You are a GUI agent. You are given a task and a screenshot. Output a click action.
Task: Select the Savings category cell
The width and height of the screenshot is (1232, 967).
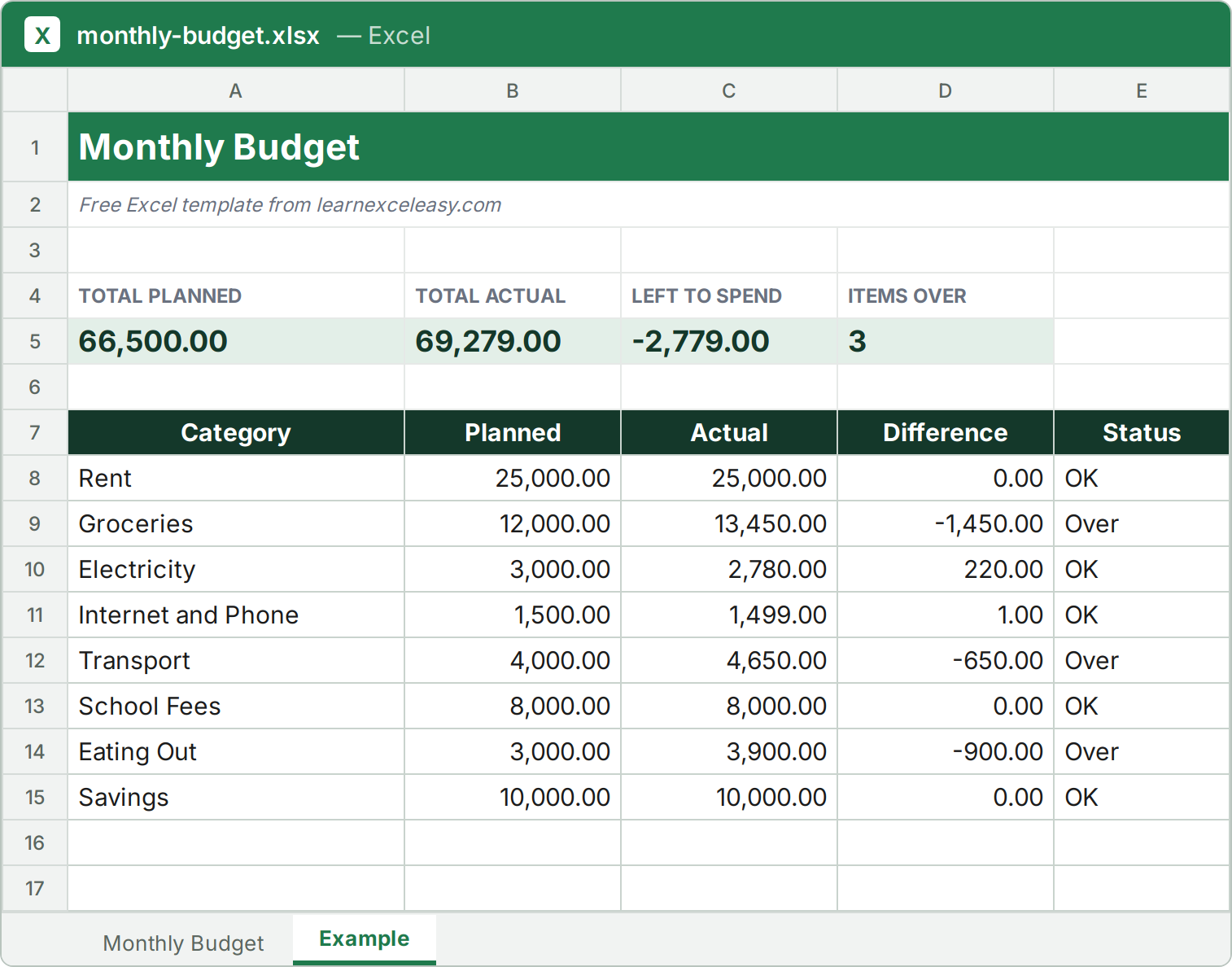(x=236, y=797)
